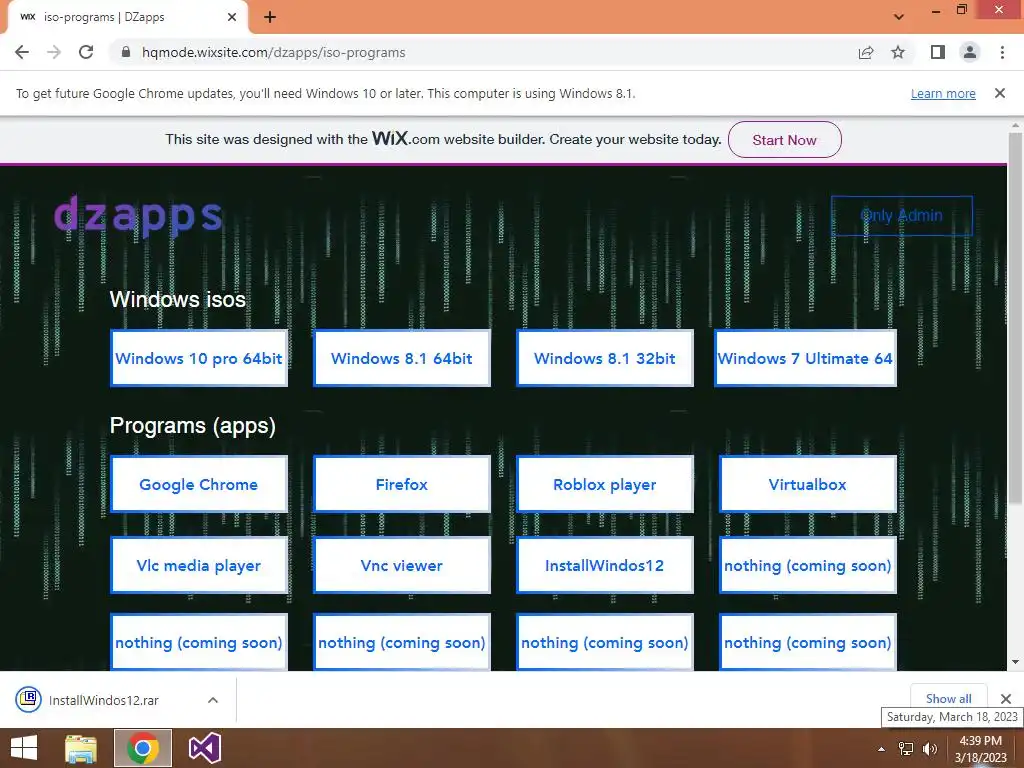The height and width of the screenshot is (768, 1024).
Task: Download Windows 8.1 64bit iso
Action: click(x=402, y=358)
